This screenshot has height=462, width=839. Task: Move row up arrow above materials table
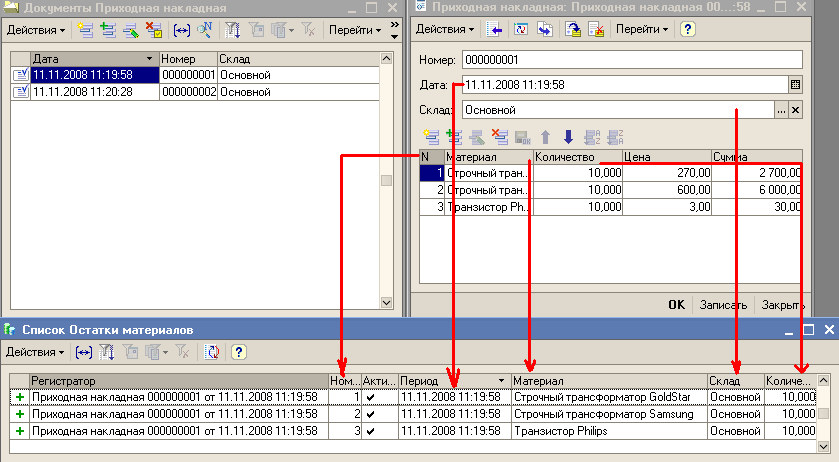point(545,137)
